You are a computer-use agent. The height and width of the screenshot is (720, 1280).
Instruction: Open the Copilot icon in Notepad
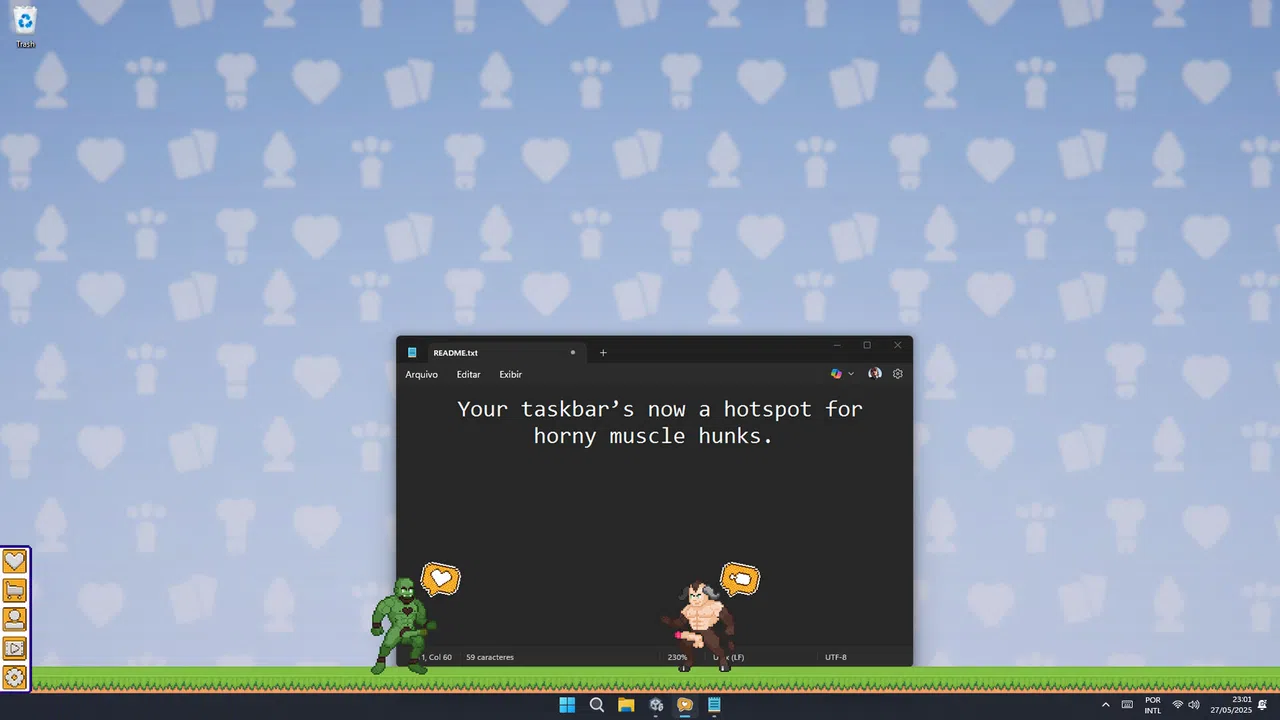coord(836,374)
